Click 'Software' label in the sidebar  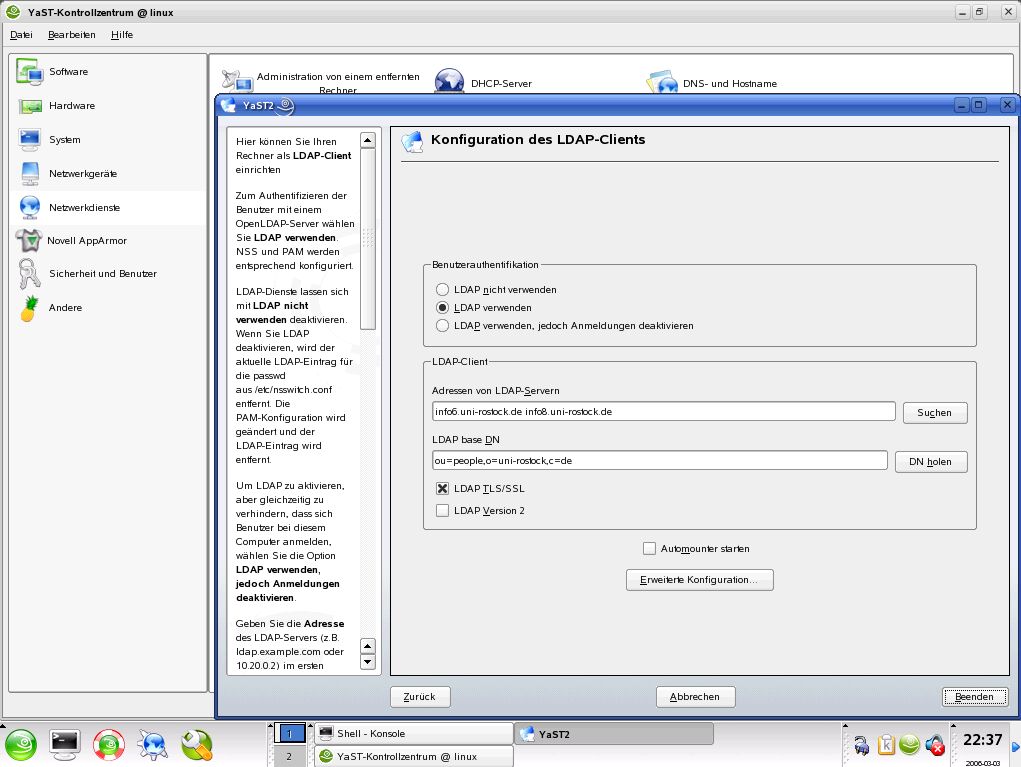68,72
